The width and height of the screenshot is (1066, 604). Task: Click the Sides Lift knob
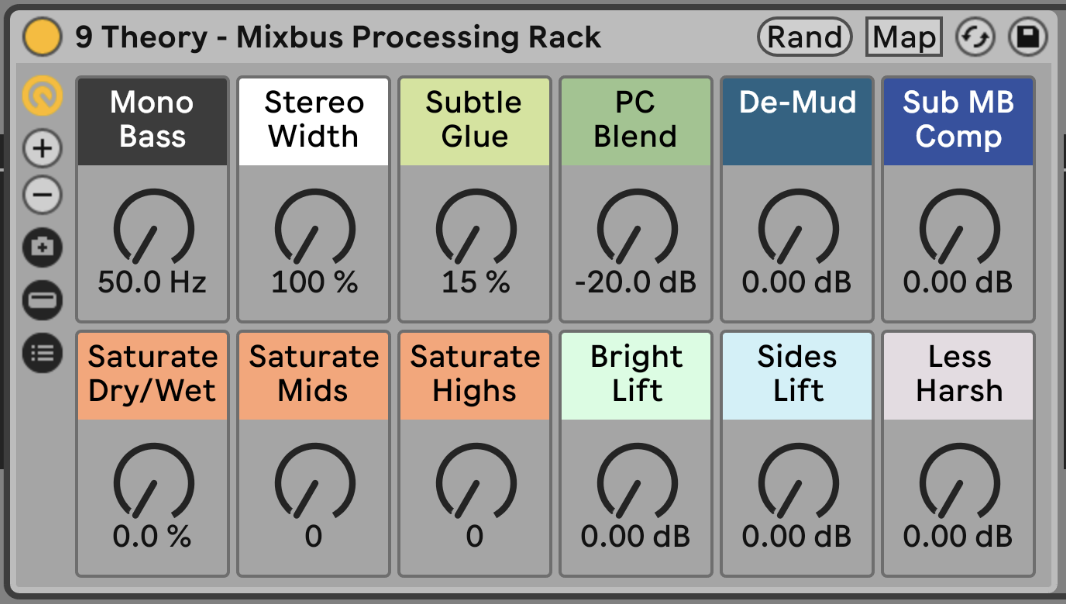(x=797, y=482)
